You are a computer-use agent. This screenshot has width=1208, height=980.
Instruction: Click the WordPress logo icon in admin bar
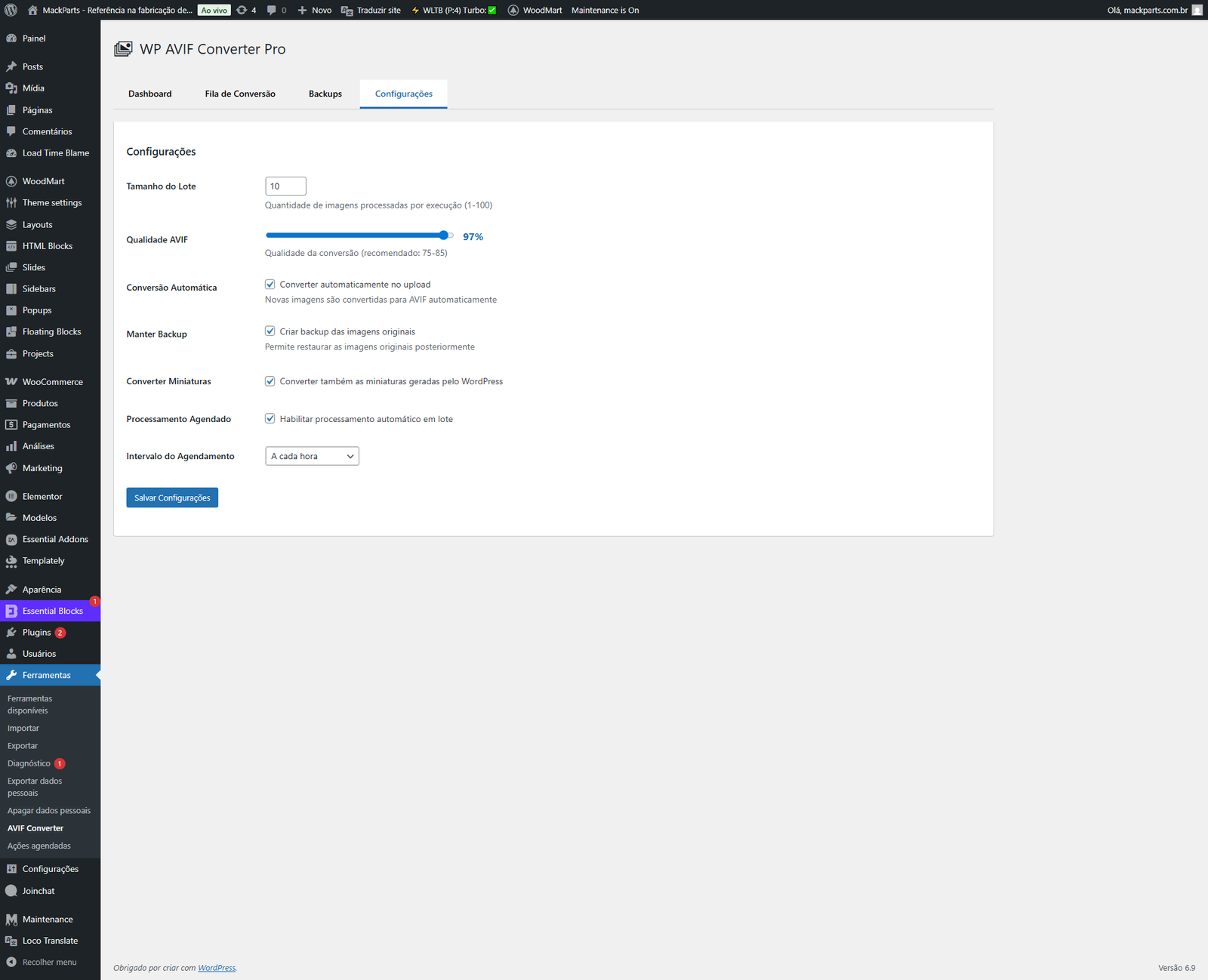11,10
